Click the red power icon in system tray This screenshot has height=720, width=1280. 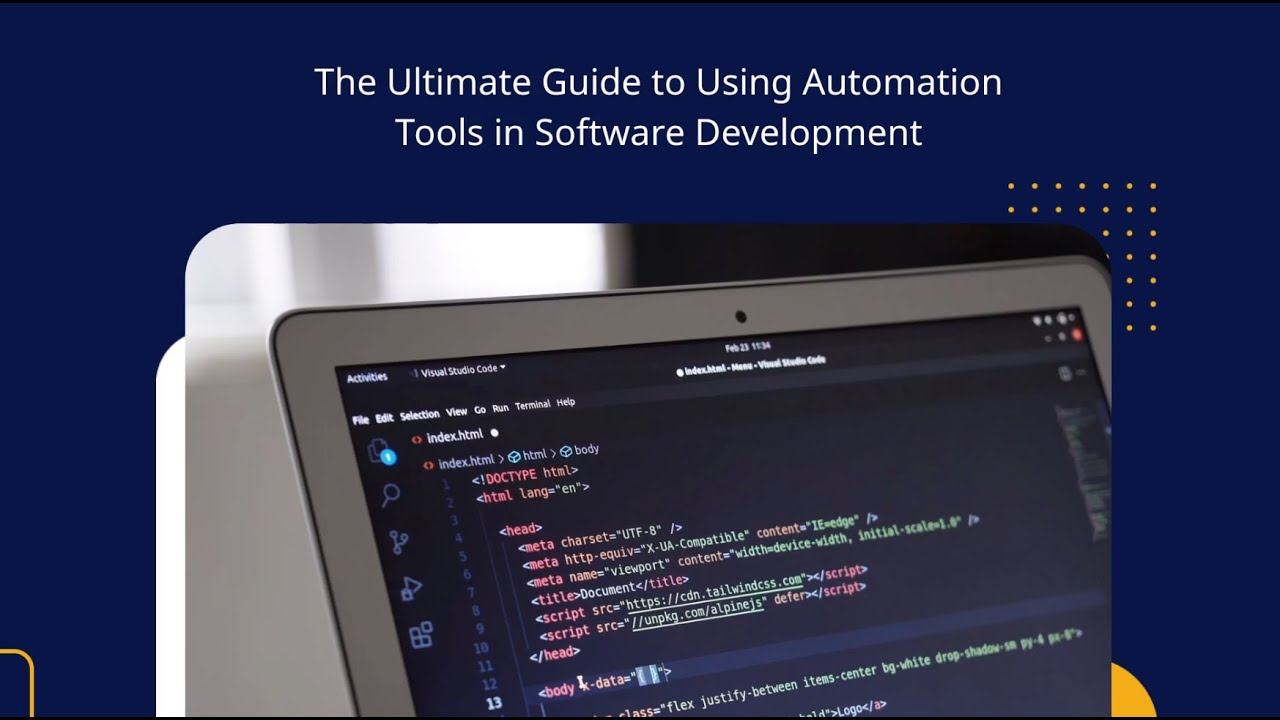tap(1075, 334)
